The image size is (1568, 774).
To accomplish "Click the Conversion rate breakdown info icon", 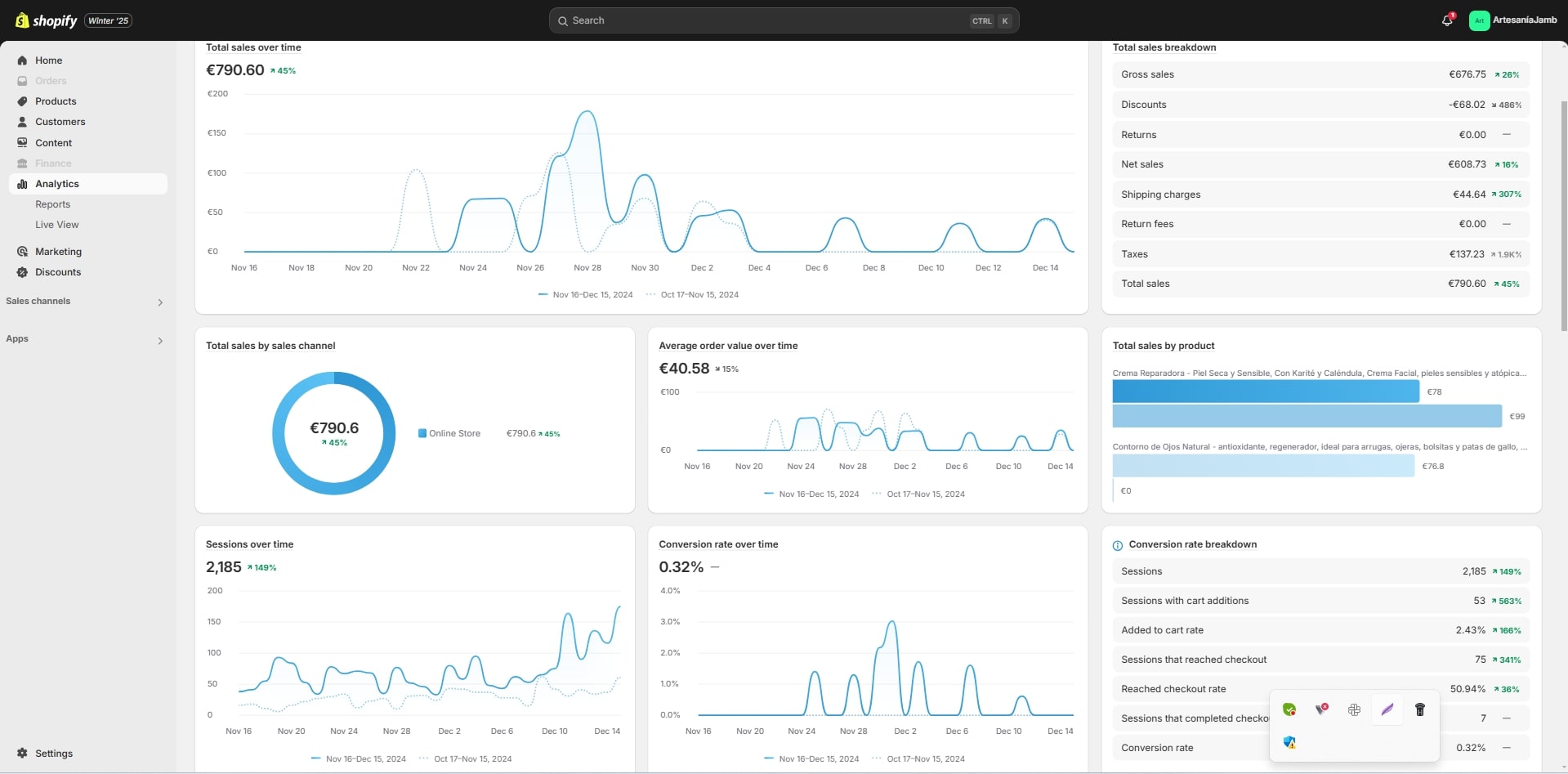I will [1118, 545].
